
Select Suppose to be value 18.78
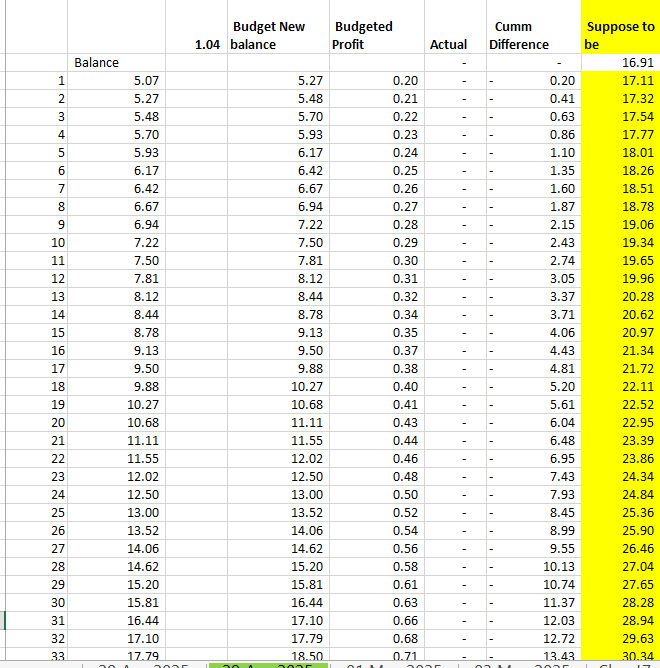coord(620,207)
